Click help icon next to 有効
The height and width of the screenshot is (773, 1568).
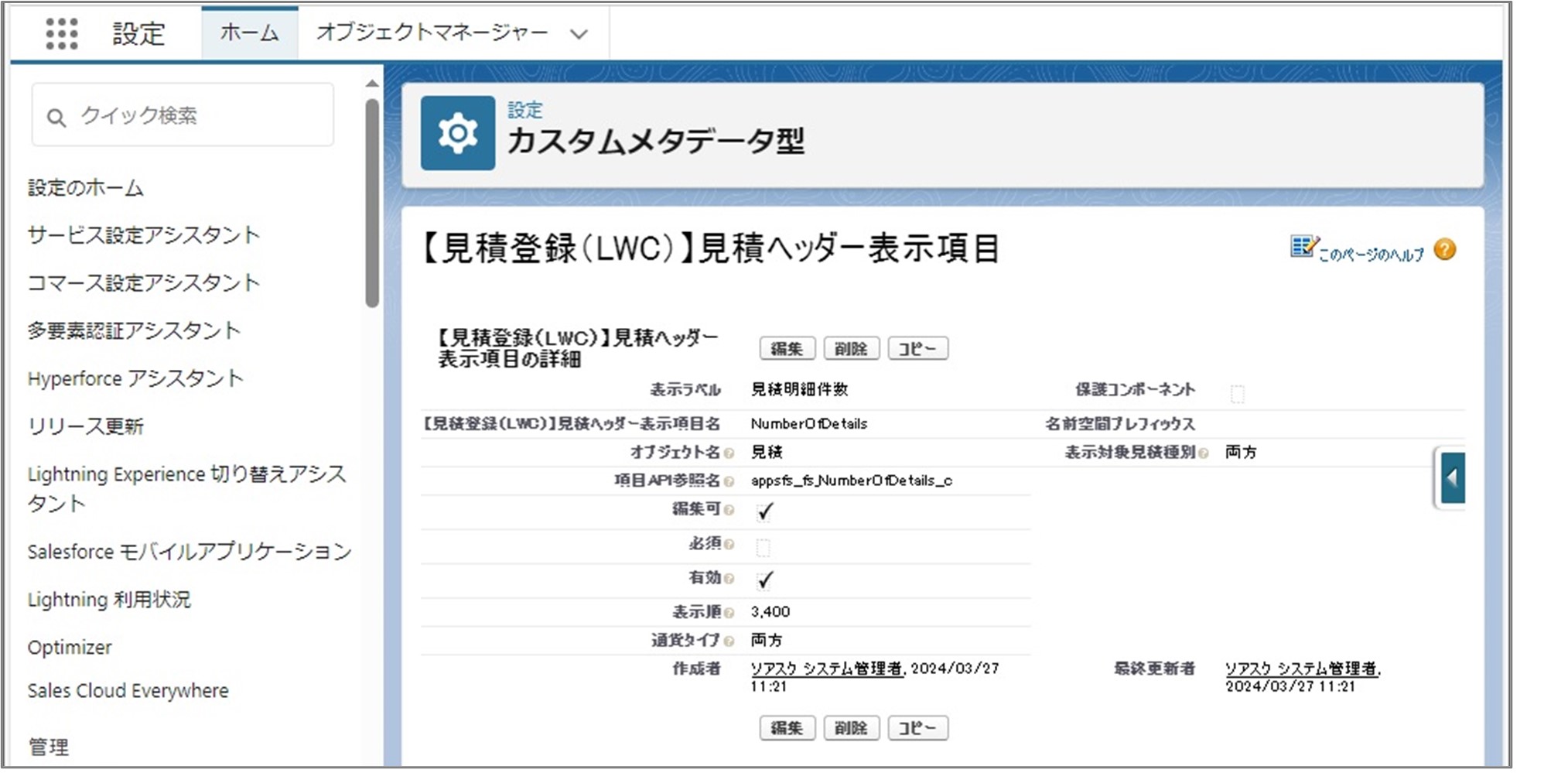coord(729,580)
